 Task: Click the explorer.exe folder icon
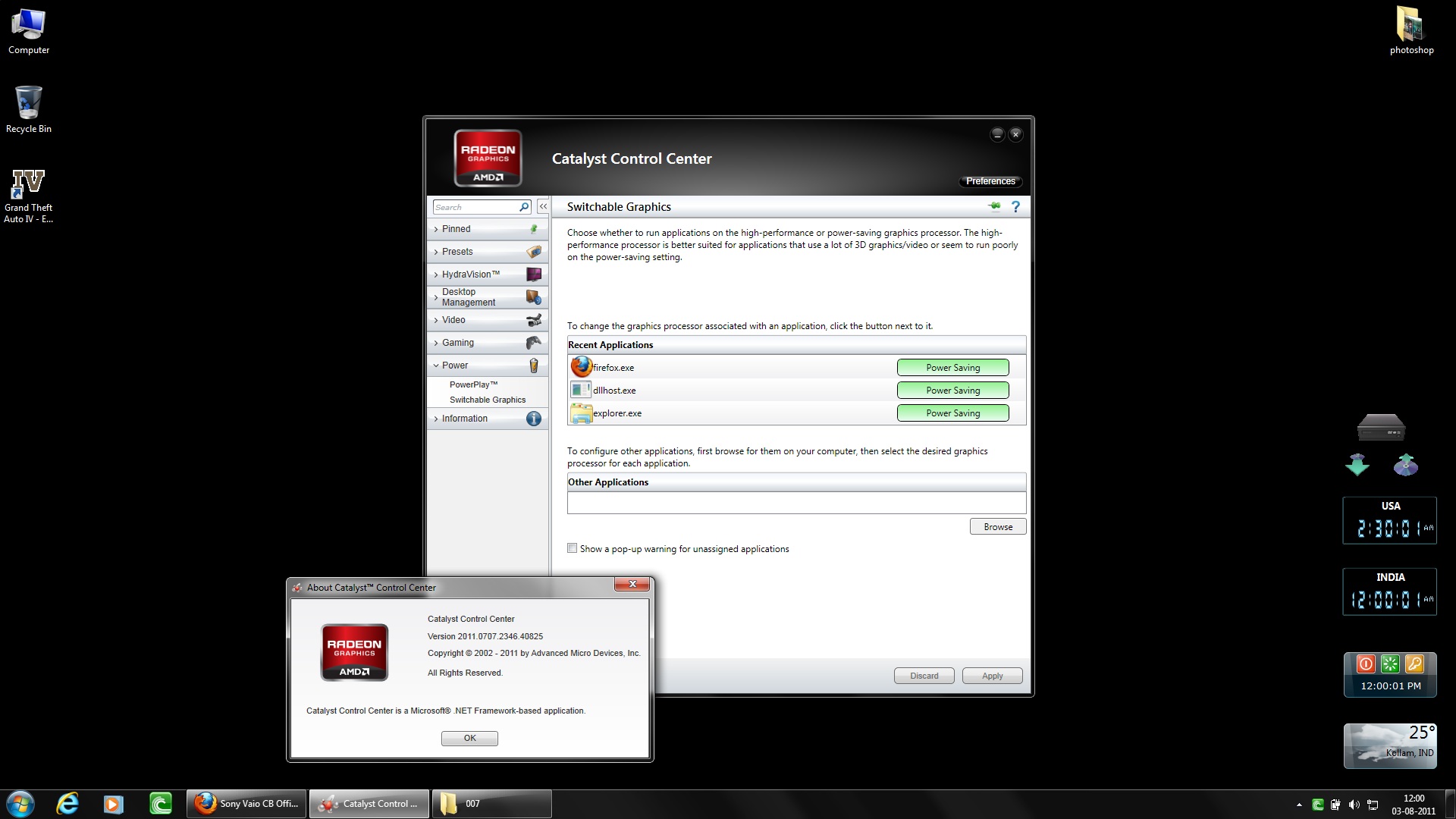click(581, 413)
